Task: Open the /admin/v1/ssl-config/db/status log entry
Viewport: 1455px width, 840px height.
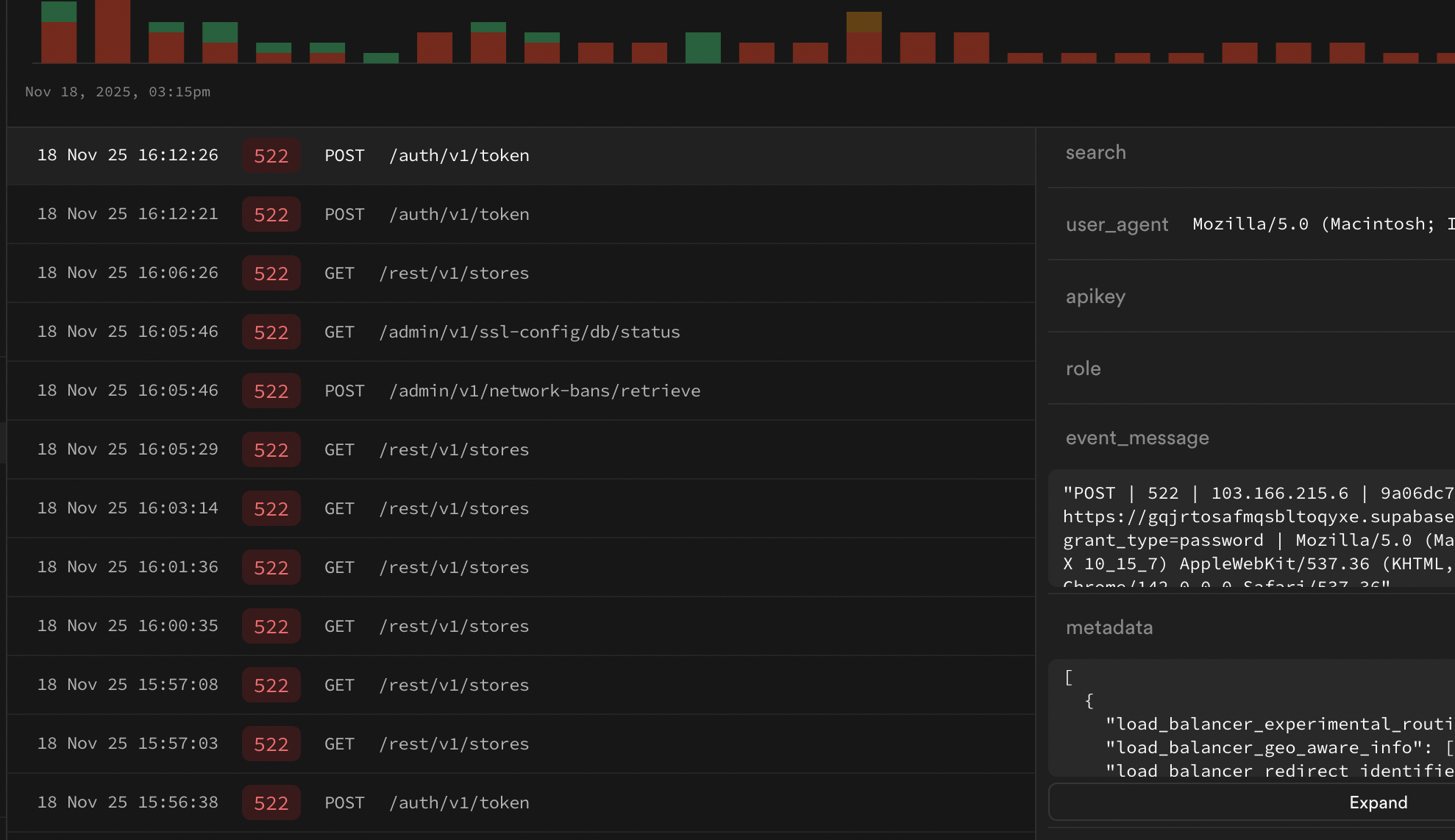Action: point(530,332)
